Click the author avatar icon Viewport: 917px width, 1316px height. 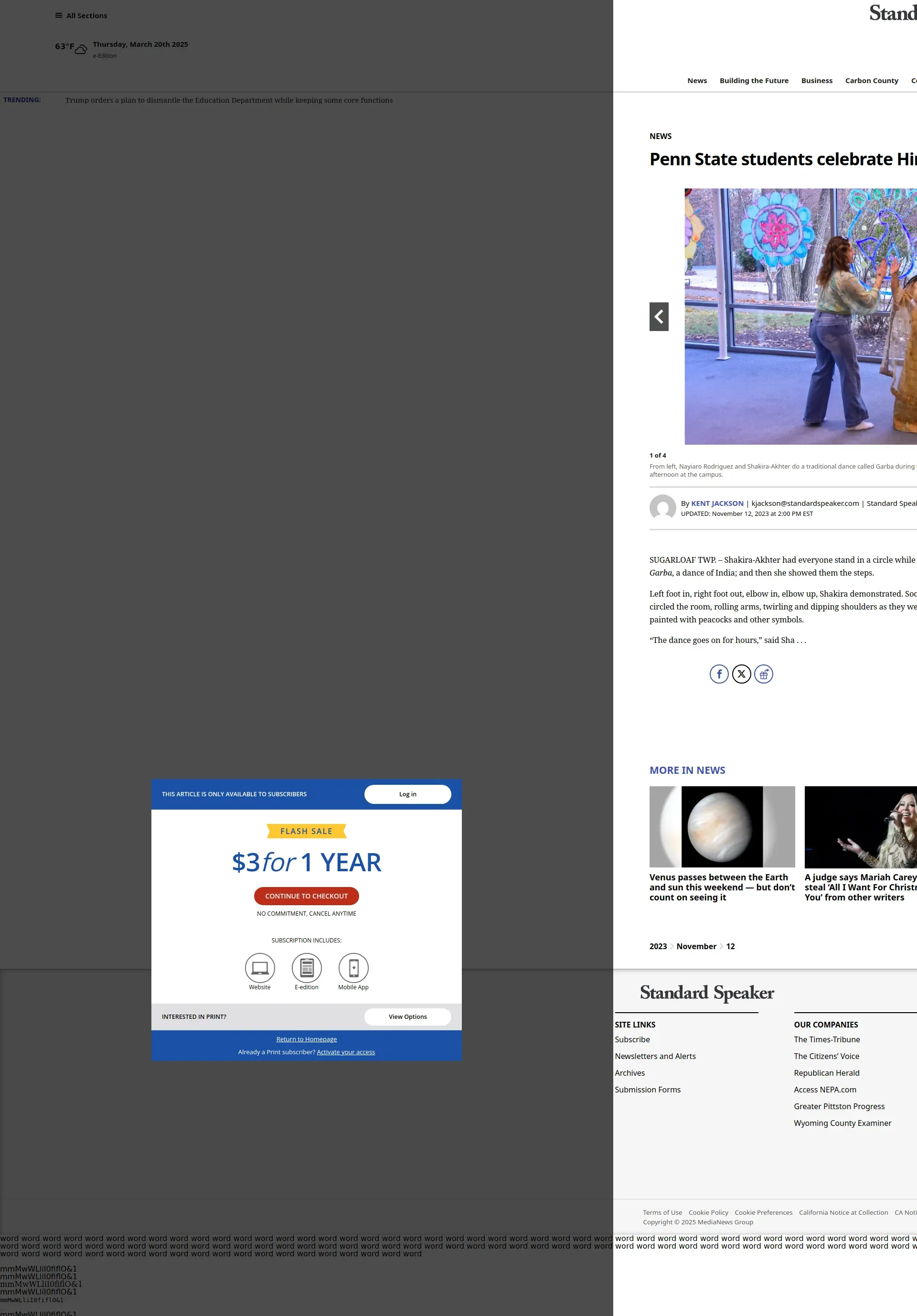tap(662, 508)
